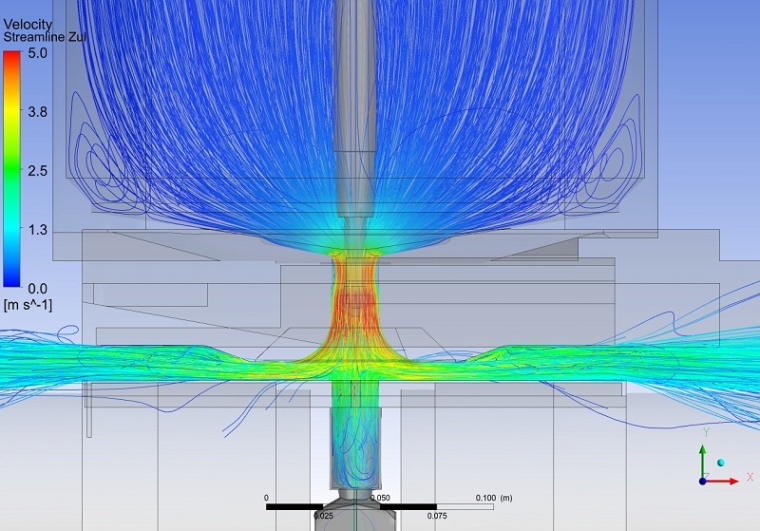Click the 3.8 legend value label
This screenshot has width=760, height=531.
click(38, 112)
